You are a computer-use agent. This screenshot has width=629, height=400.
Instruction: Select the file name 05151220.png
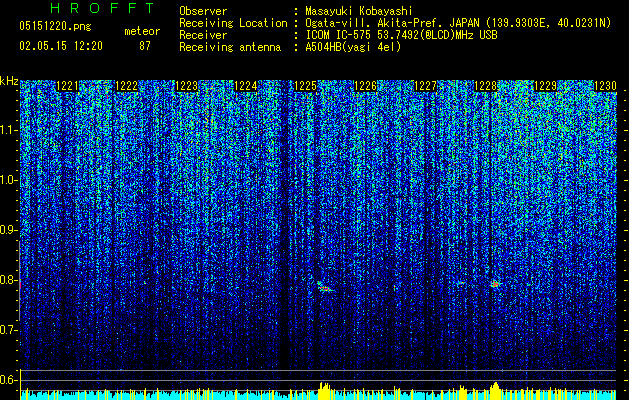55,26
